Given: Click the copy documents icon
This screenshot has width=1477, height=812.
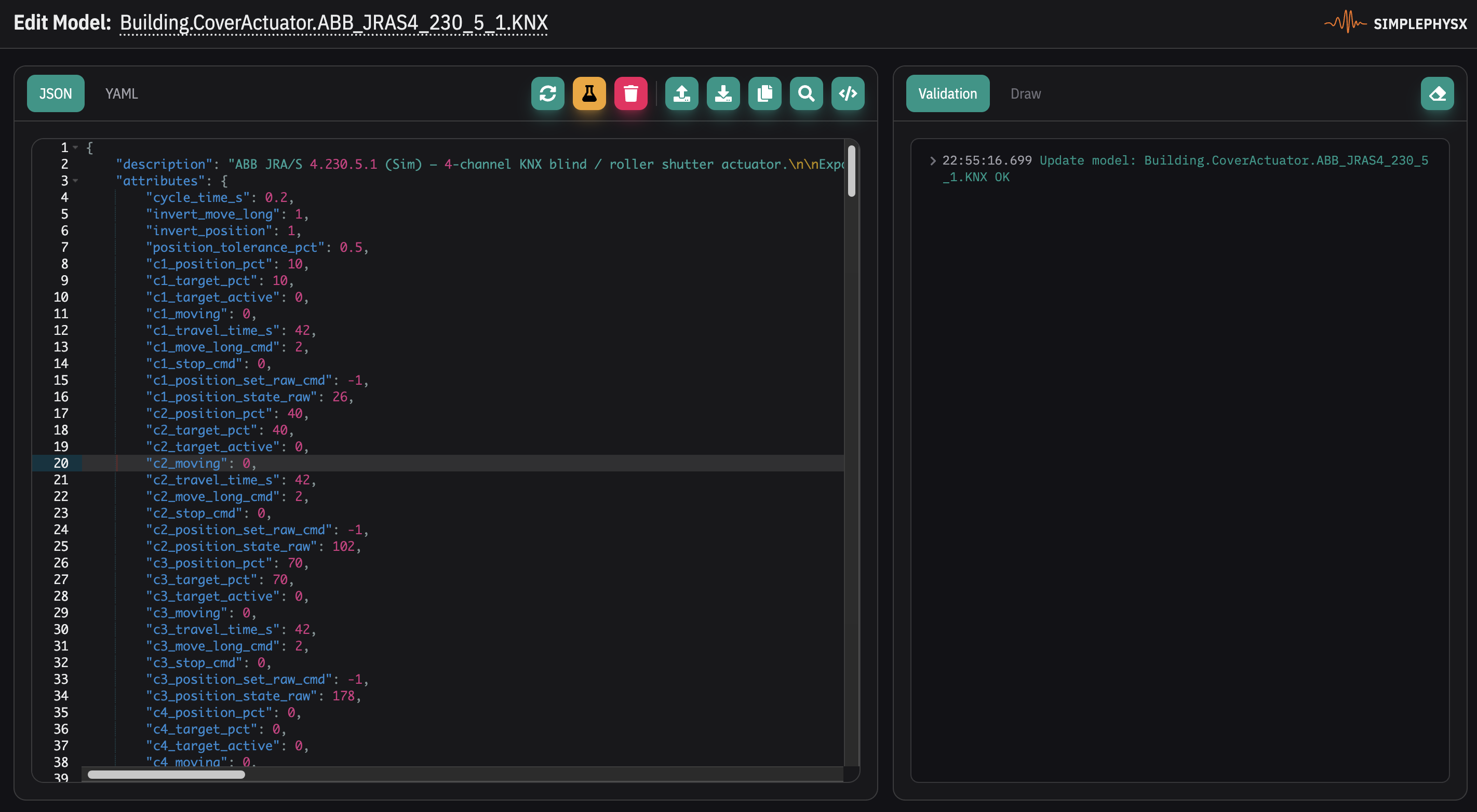Looking at the screenshot, I should (x=764, y=93).
